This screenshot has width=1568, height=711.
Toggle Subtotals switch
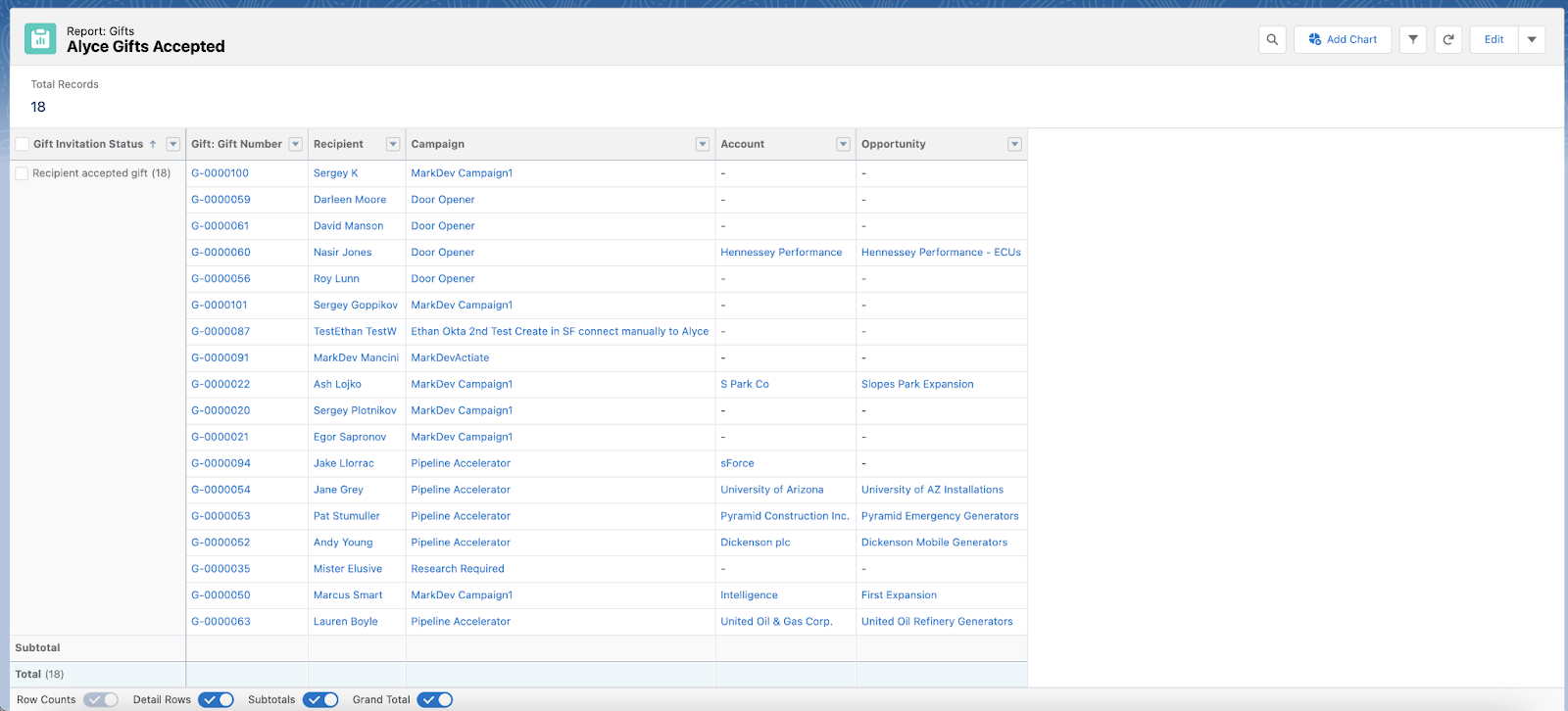320,699
